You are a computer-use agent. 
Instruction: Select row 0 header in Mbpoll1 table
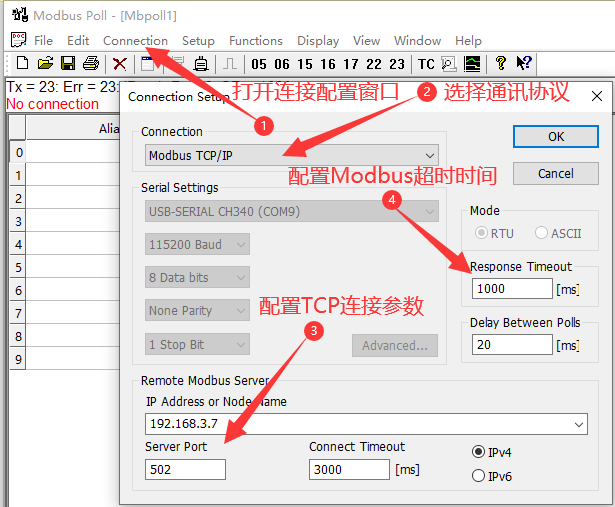18,152
